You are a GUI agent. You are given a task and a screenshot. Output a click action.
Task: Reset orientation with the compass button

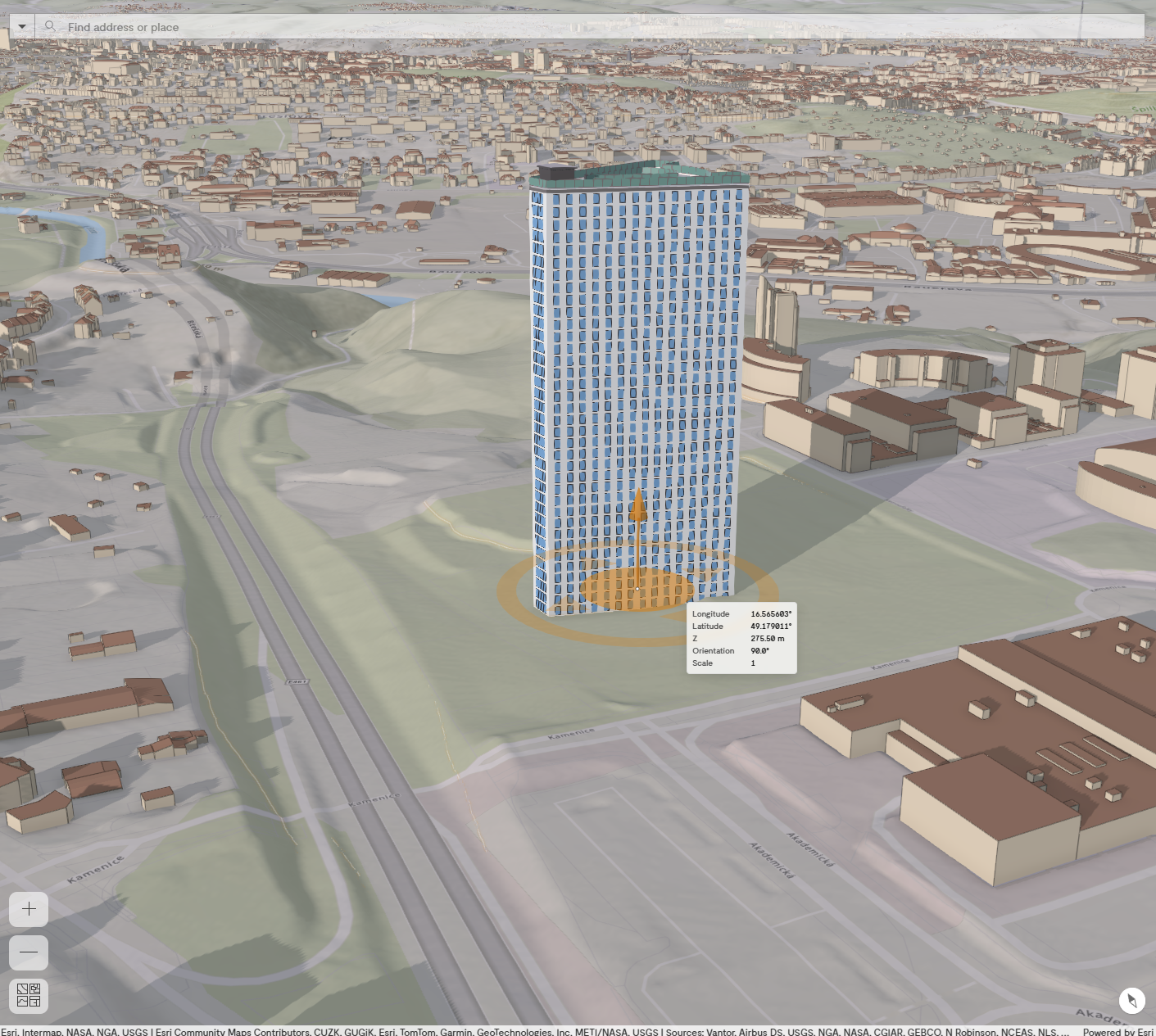1131,1000
